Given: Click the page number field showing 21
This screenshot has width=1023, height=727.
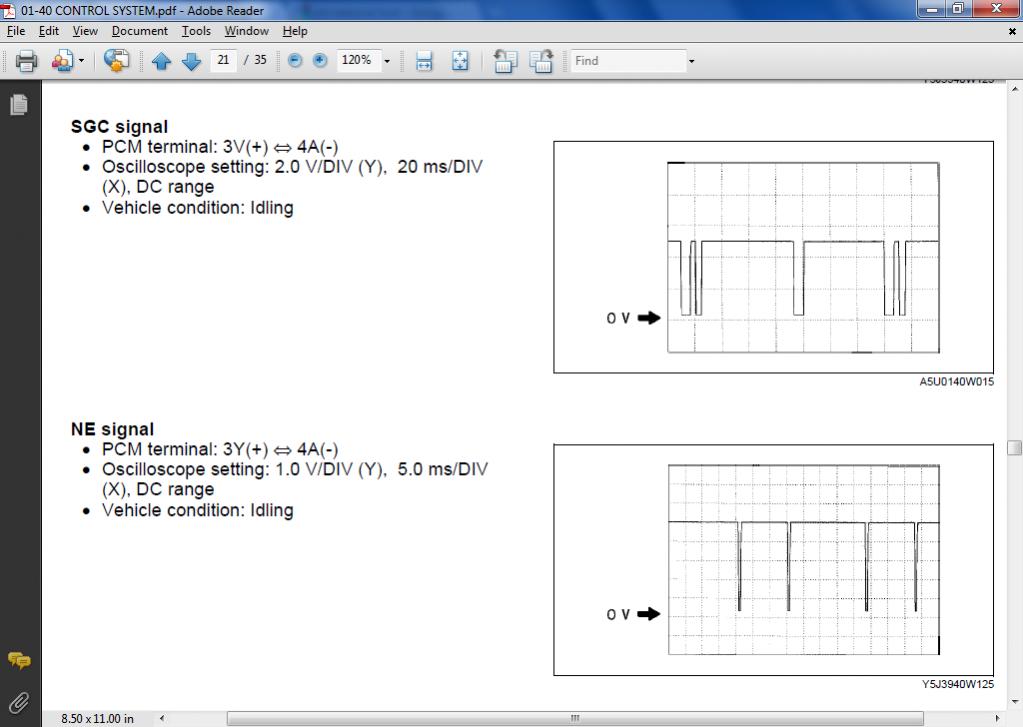Looking at the screenshot, I should [x=223, y=61].
